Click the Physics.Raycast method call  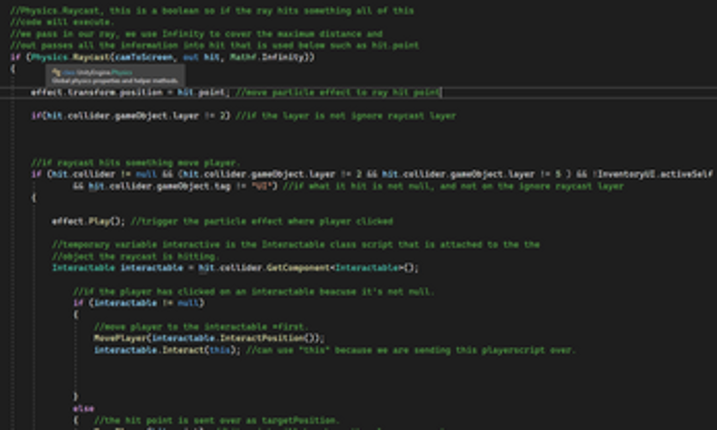click(71, 57)
